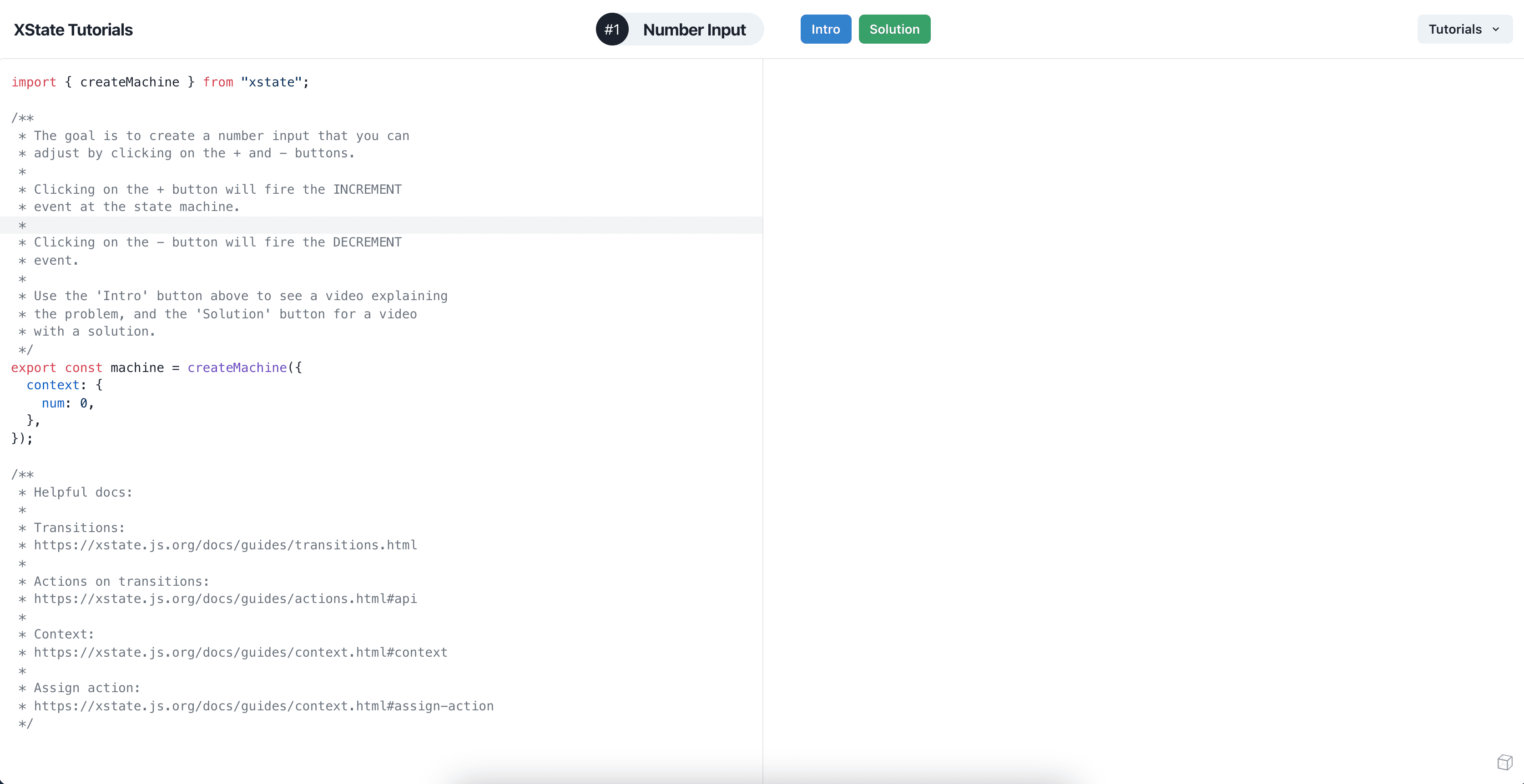Click the #1 tutorial number badge

tap(612, 30)
